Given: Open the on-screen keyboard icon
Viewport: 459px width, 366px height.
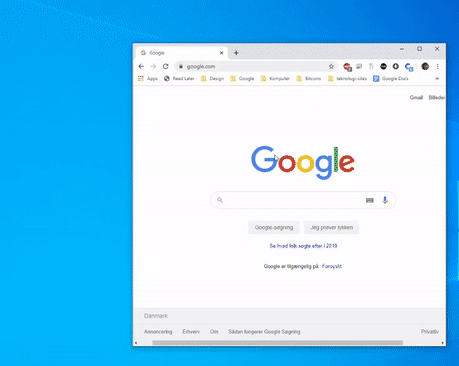Looking at the screenshot, I should tap(370, 200).
